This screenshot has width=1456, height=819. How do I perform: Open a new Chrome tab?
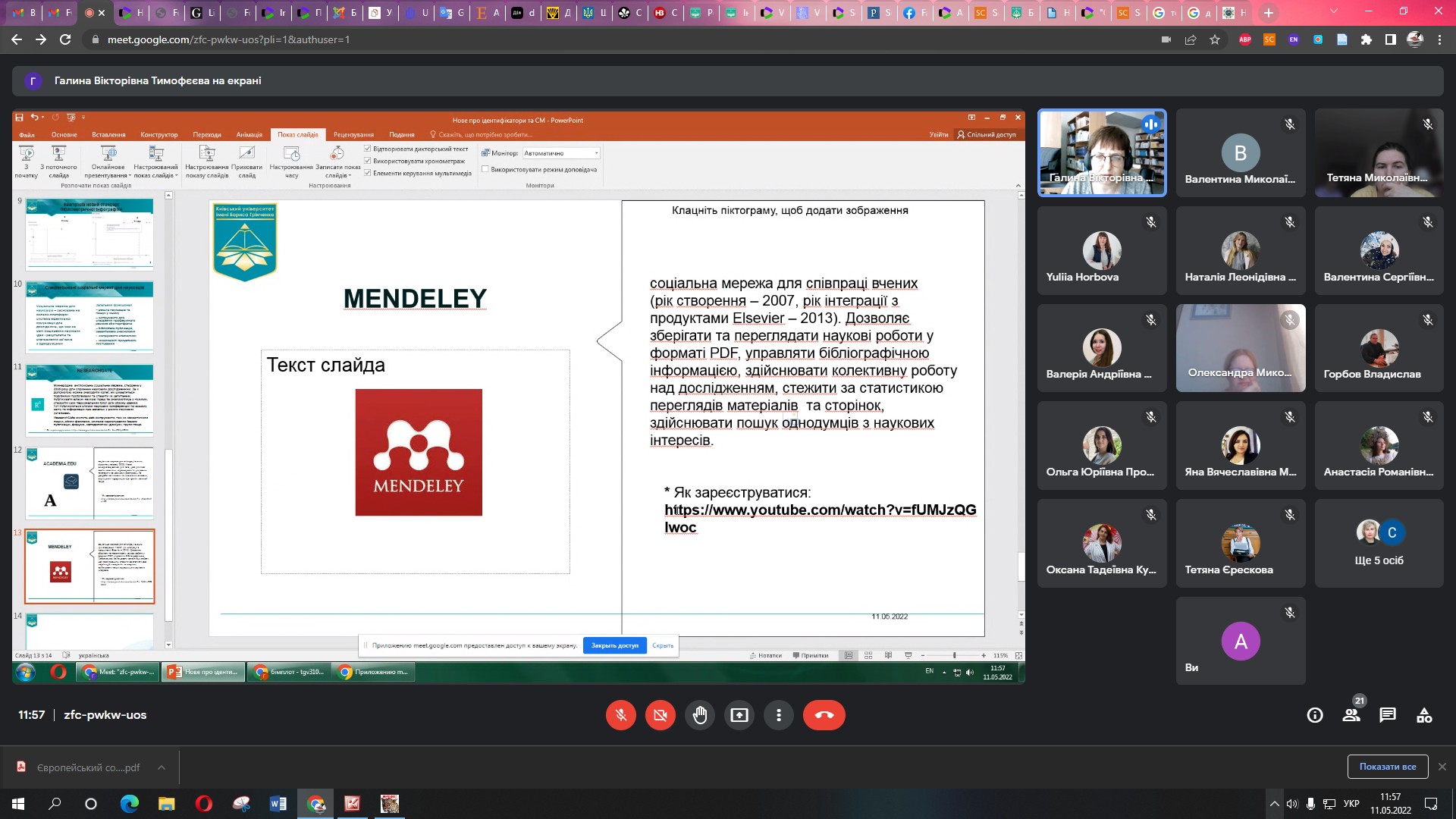(1269, 12)
